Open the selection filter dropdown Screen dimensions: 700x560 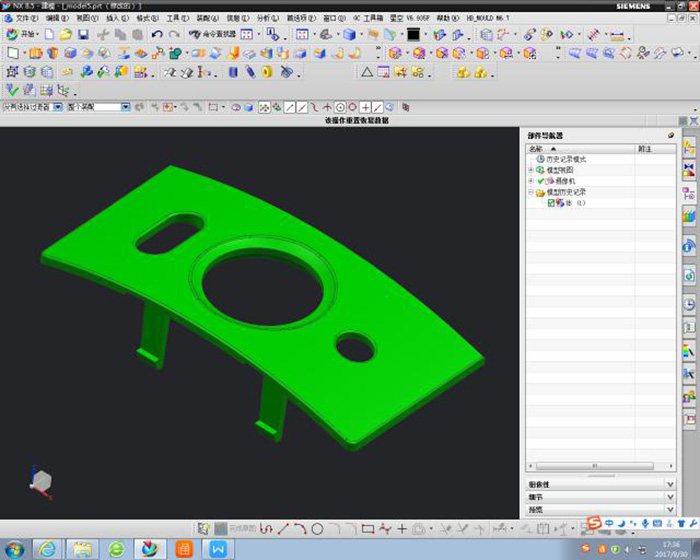point(58,107)
